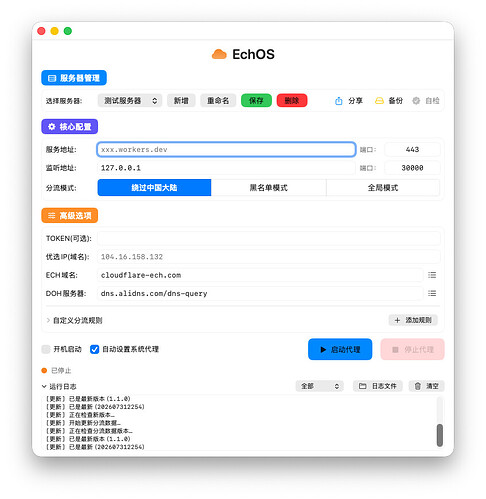
Task: Click the 已停止 status text
Action: [61, 370]
